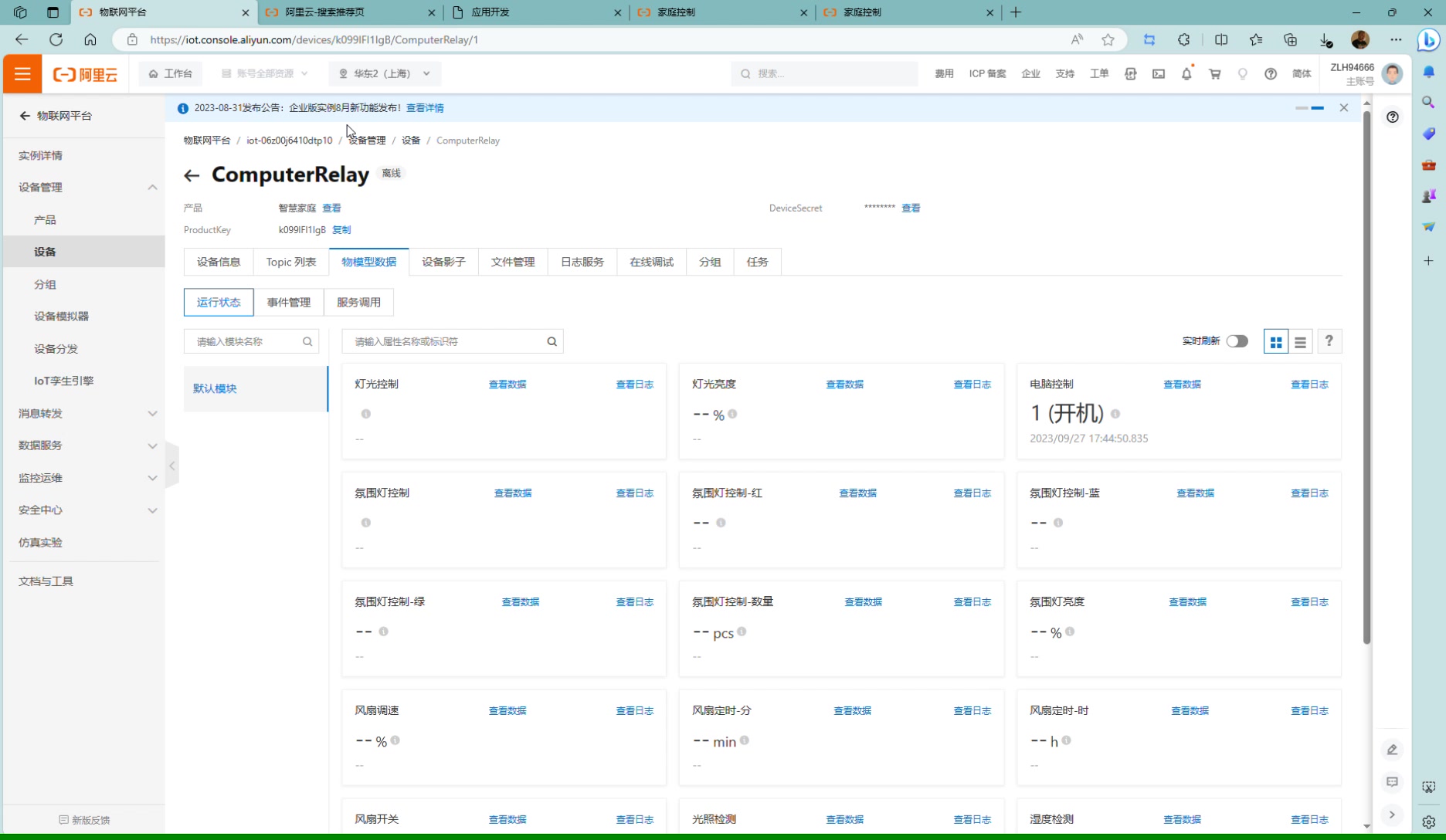The width and height of the screenshot is (1446, 840).
Task: Click the notification bell icon
Action: tap(1186, 74)
